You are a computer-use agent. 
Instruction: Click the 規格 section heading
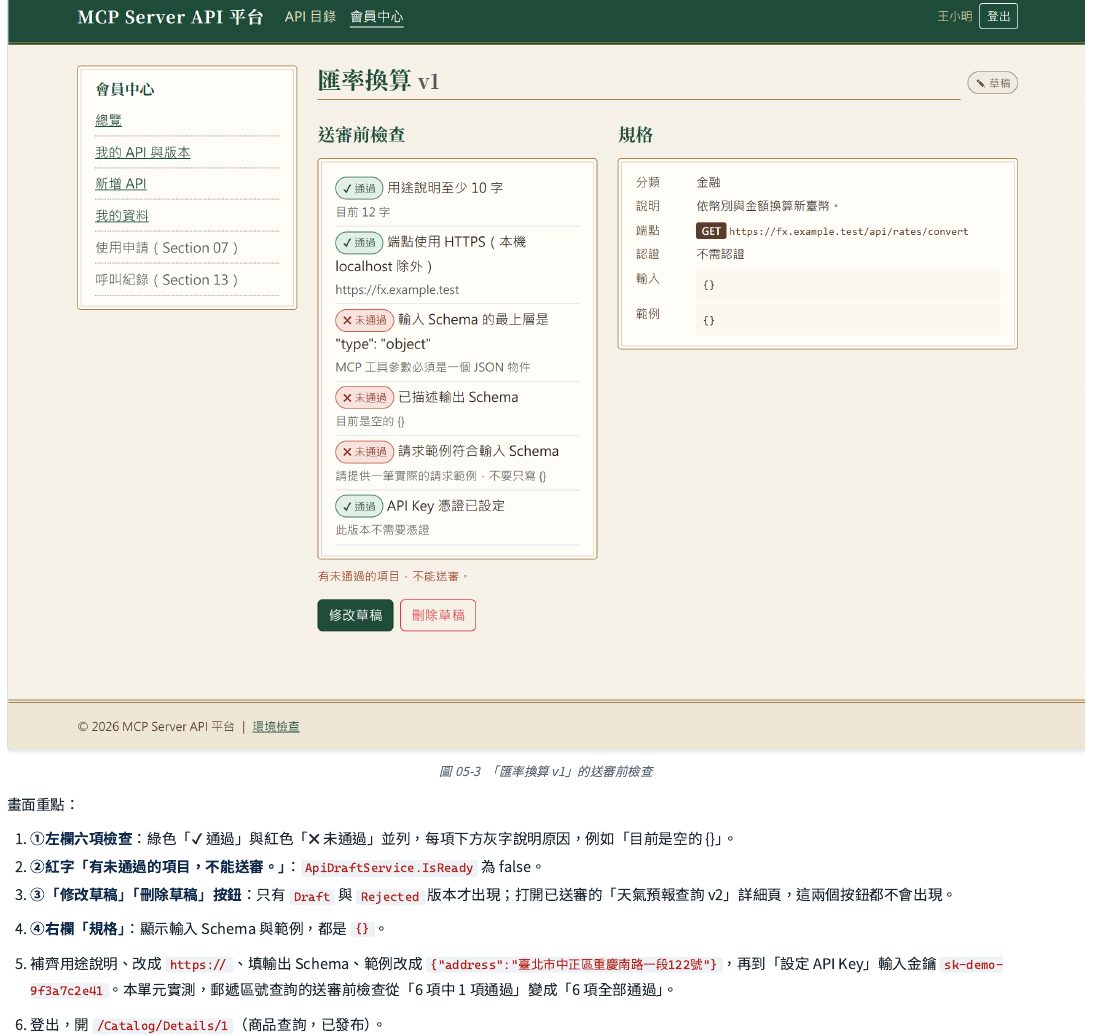tap(636, 135)
